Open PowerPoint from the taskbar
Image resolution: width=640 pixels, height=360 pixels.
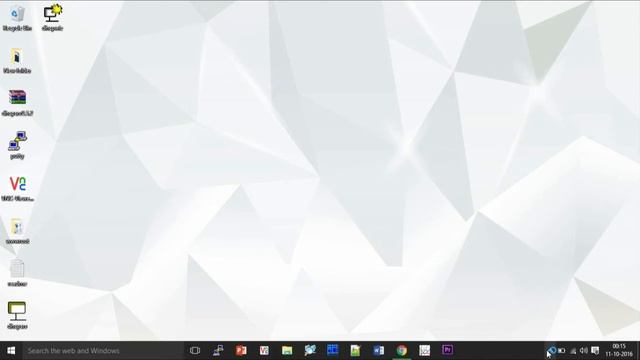point(241,351)
